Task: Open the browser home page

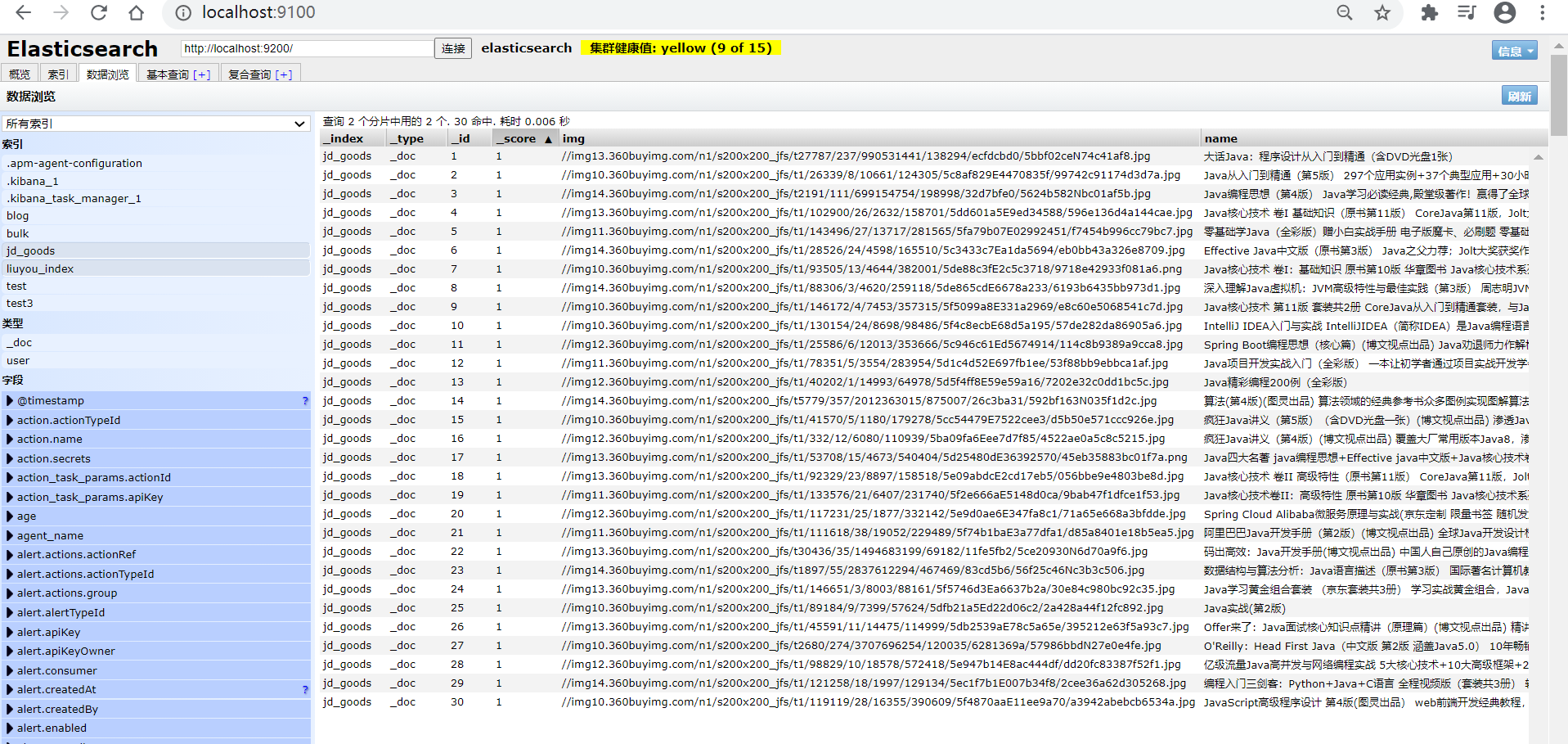Action: [x=136, y=13]
